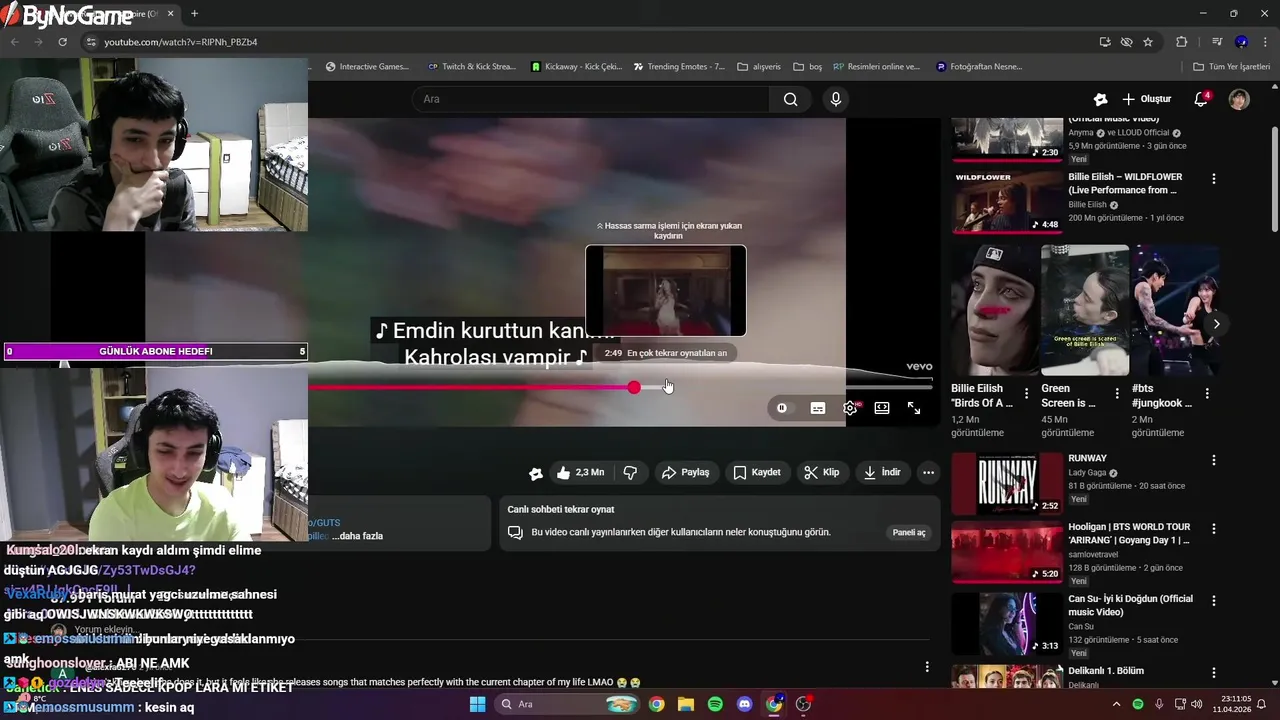Open options menu for Hooligan BTS World Tour video
Screen dimensions: 1280x720
tap(1214, 529)
